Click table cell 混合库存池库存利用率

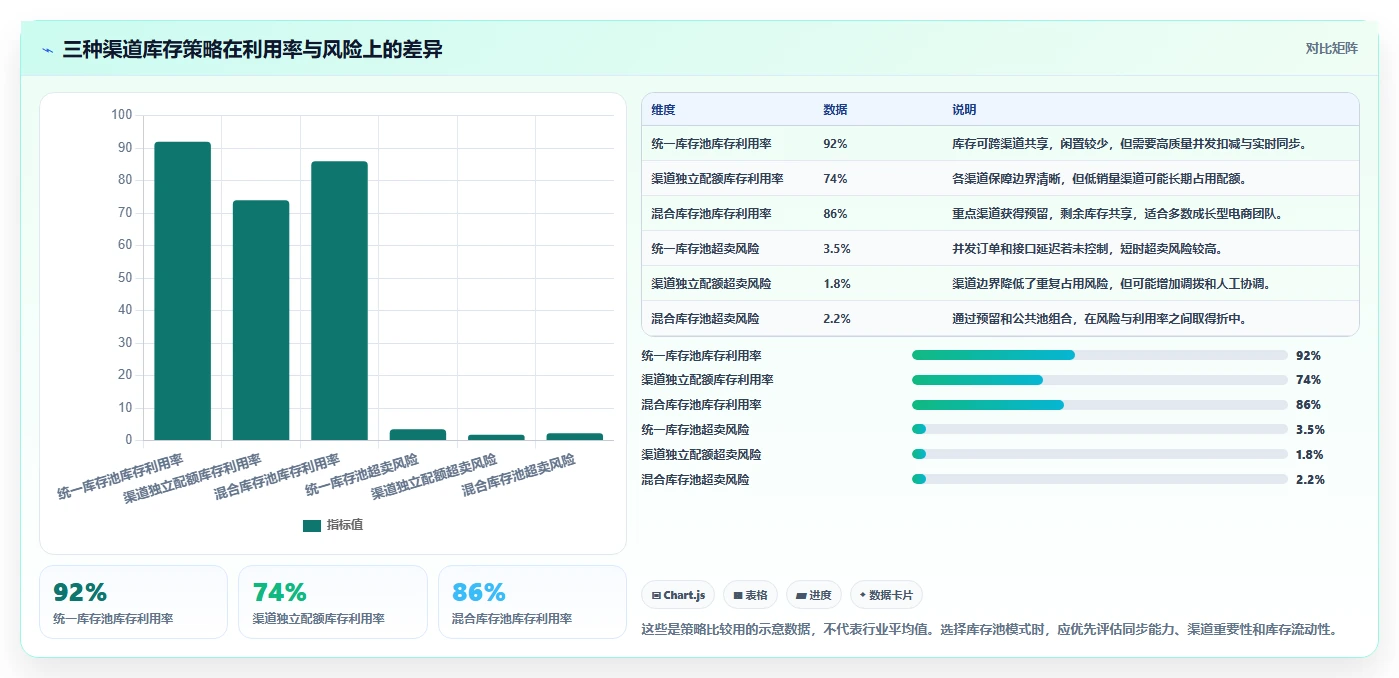tap(711, 214)
